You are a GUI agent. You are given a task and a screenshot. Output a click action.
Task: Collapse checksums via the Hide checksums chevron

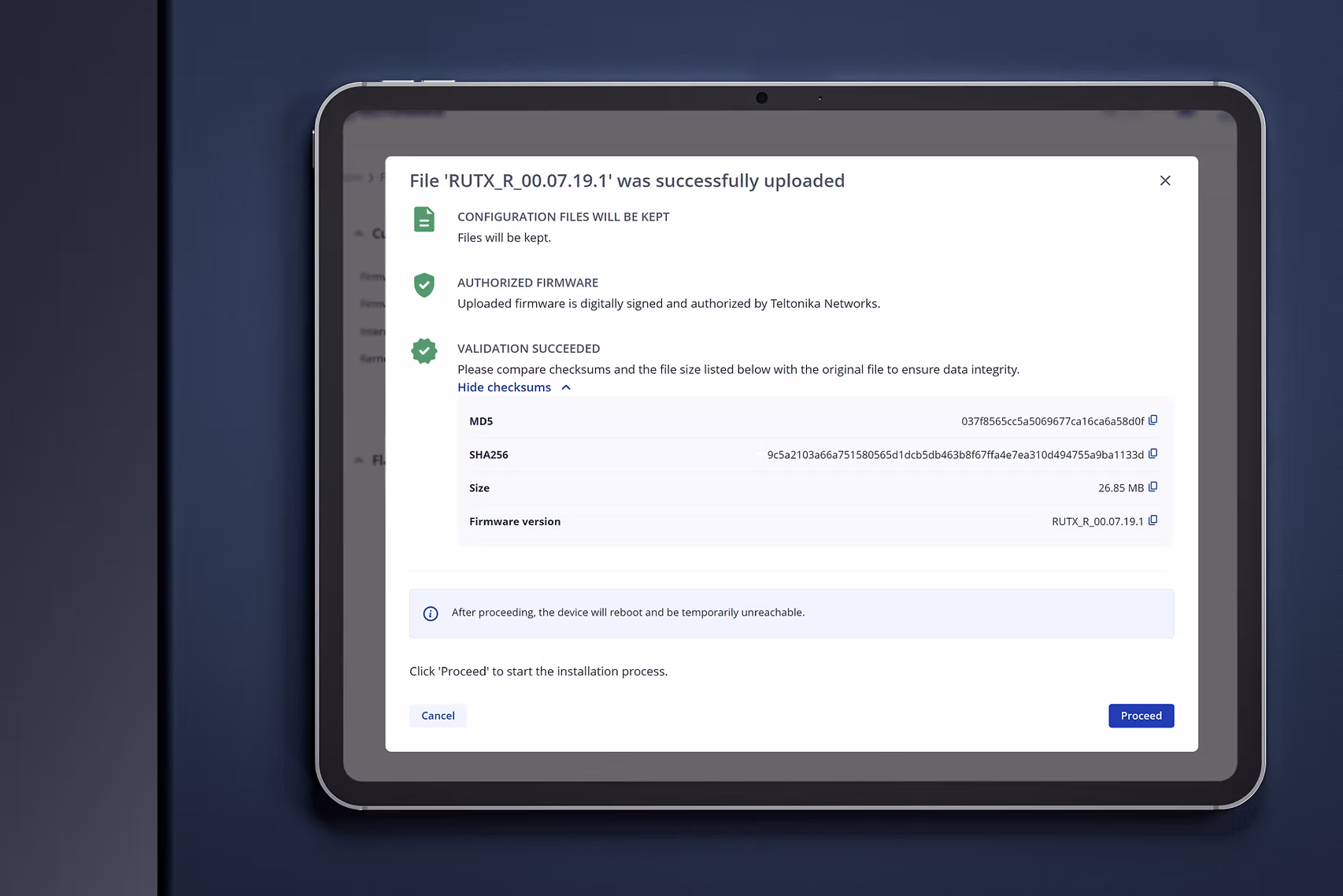point(565,387)
